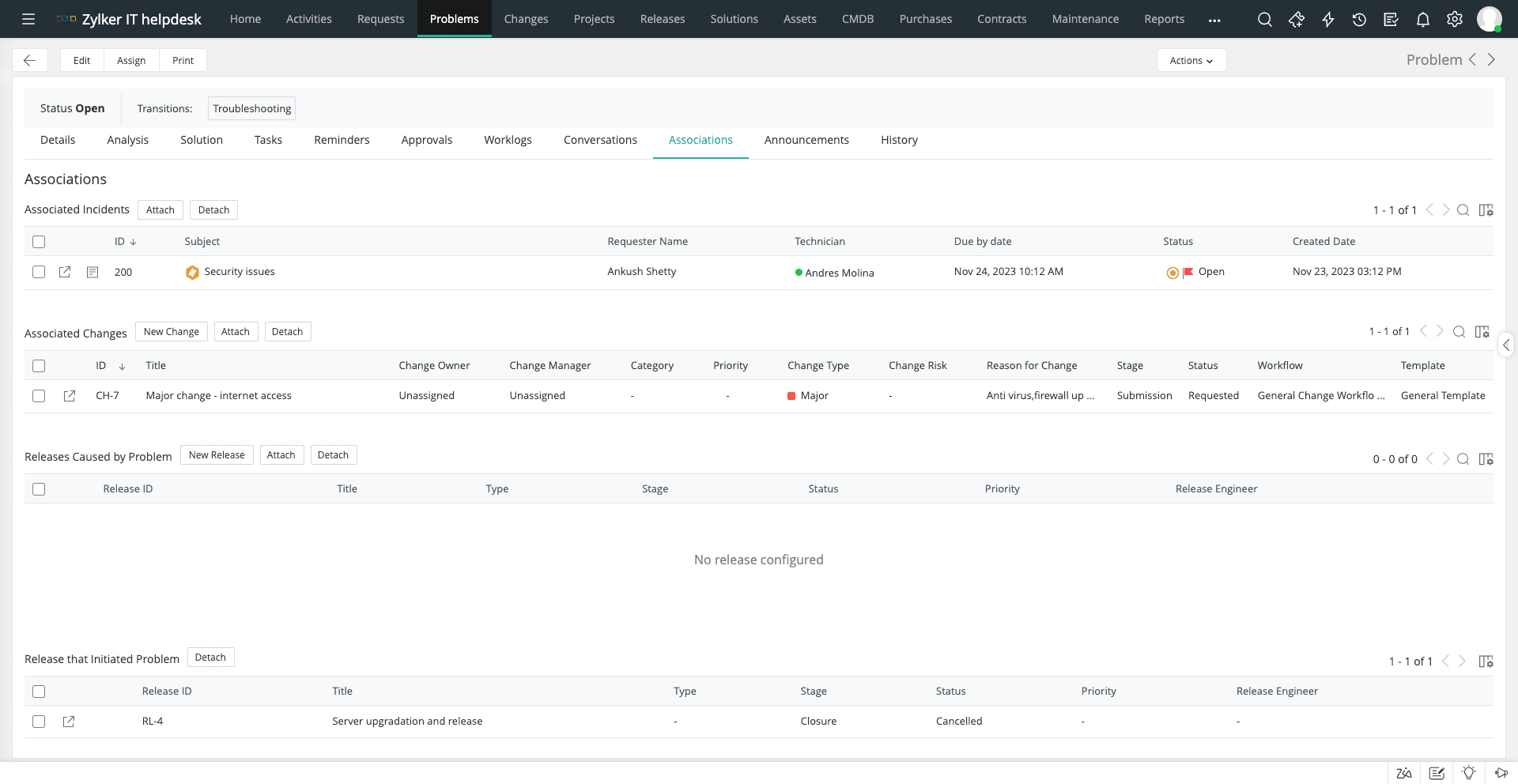This screenshot has width=1518, height=784.
Task: Open the user profile avatar
Action: 1490,19
